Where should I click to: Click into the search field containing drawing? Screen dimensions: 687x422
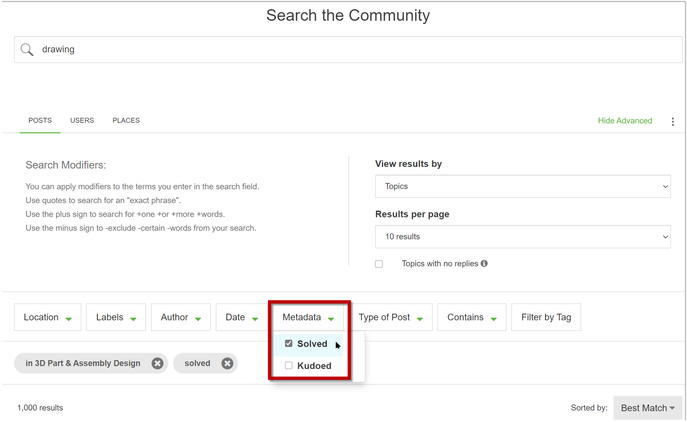click(x=350, y=50)
